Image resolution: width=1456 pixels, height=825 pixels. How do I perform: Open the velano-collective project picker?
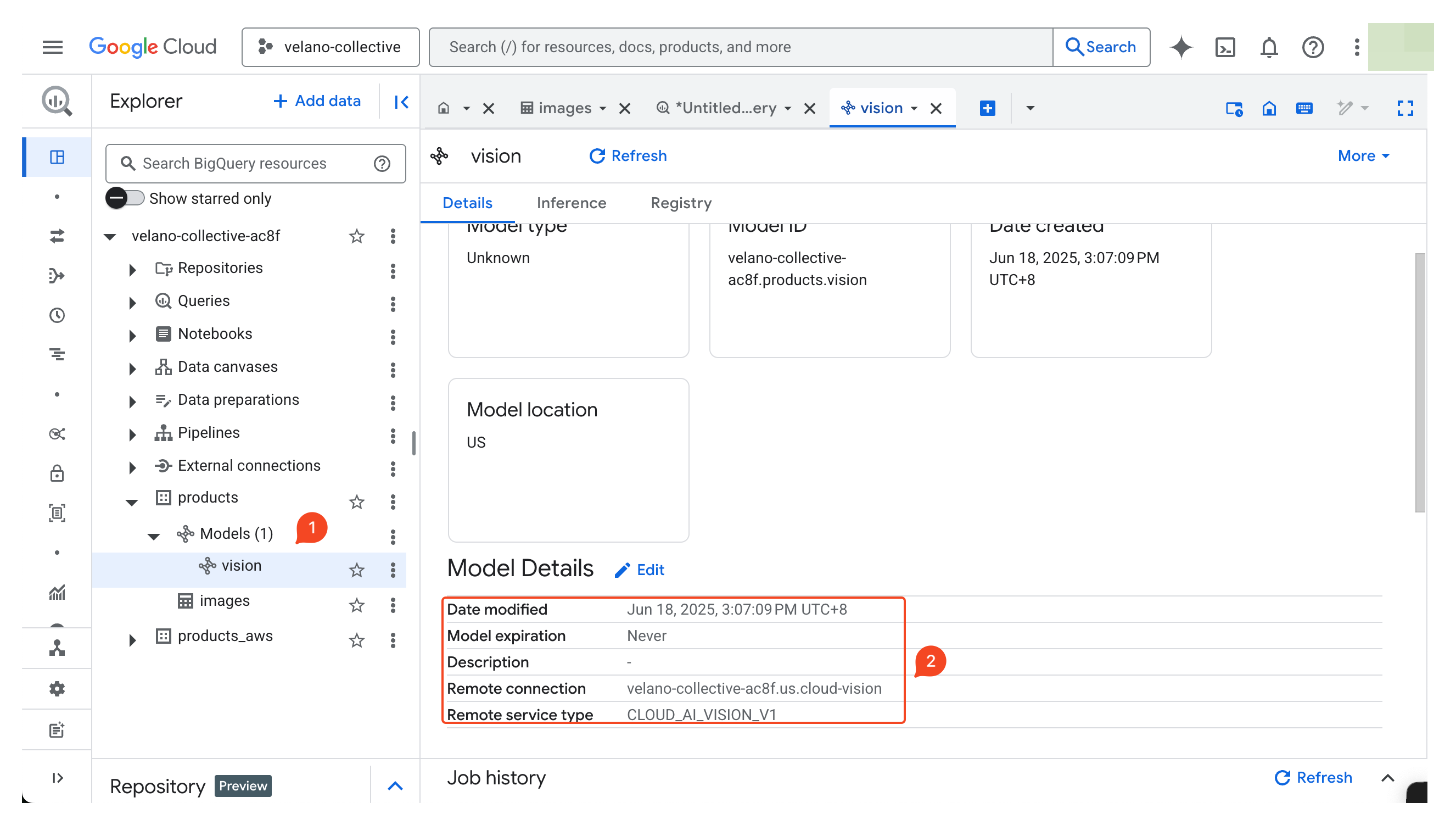click(x=331, y=47)
